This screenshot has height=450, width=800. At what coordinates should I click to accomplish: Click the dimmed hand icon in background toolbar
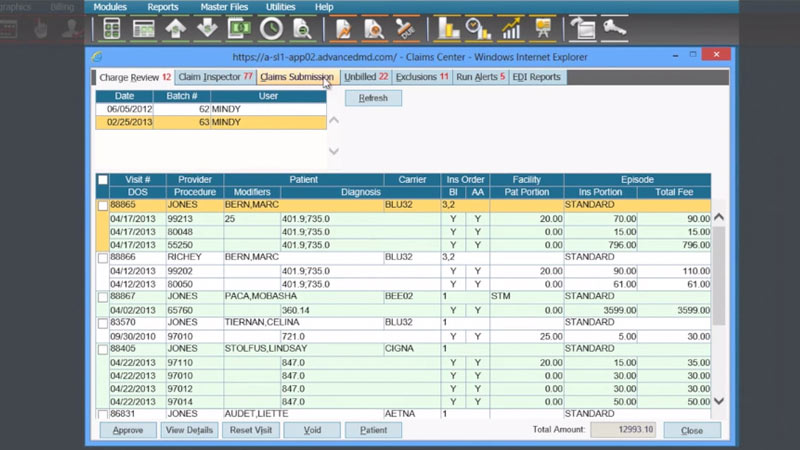pyautogui.click(x=41, y=29)
